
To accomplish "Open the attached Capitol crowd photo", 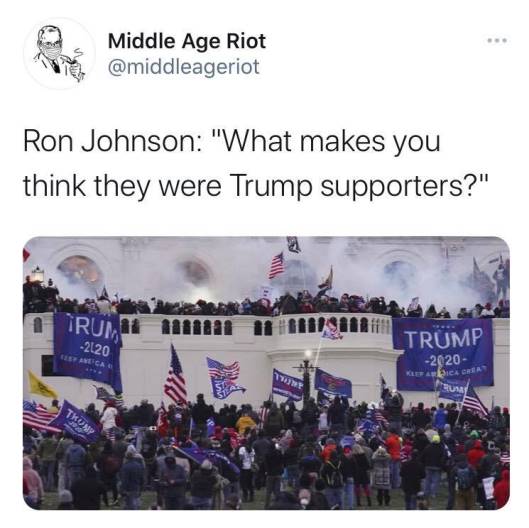I will (x=267, y=373).
